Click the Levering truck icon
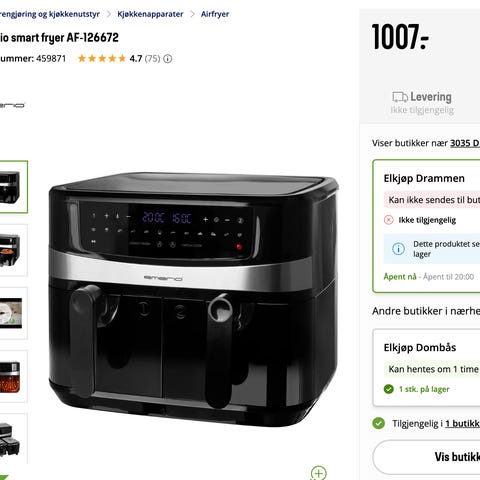Screen dimensions: 480x480 pos(400,97)
